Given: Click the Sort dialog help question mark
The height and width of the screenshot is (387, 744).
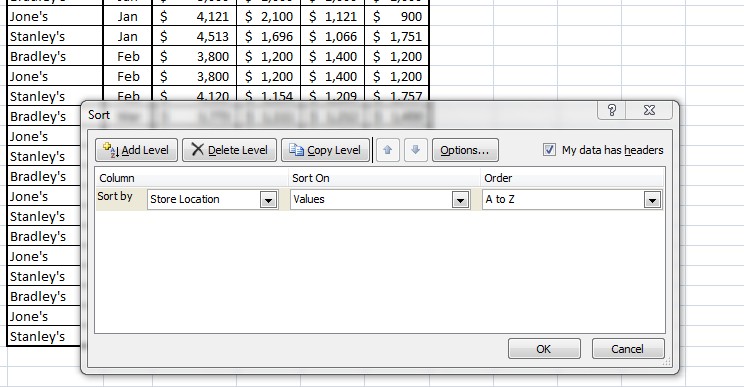Looking at the screenshot, I should 612,111.
